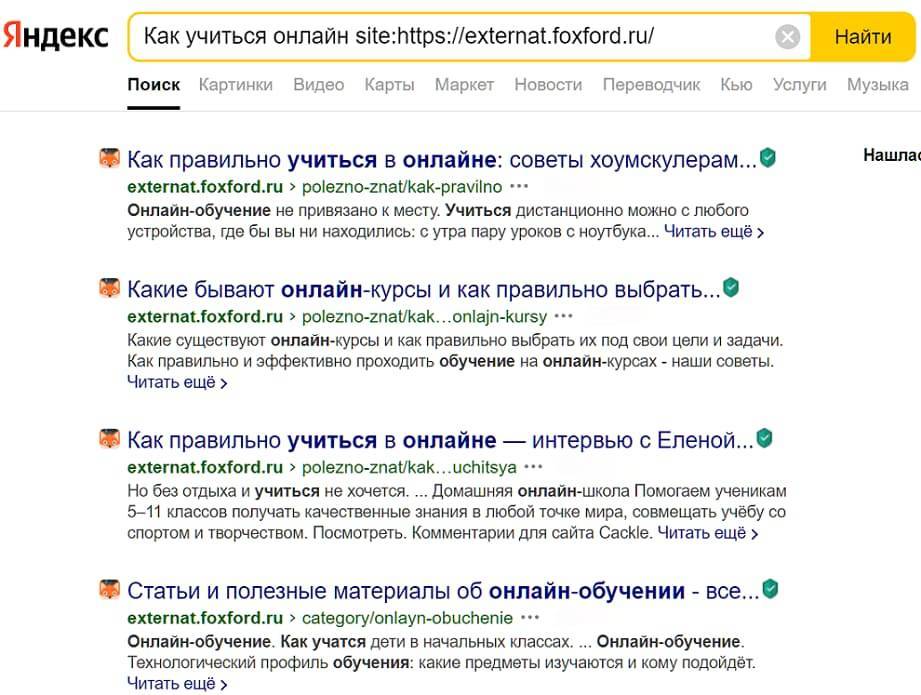
Task: Switch to Картинки tab
Action: click(x=235, y=85)
